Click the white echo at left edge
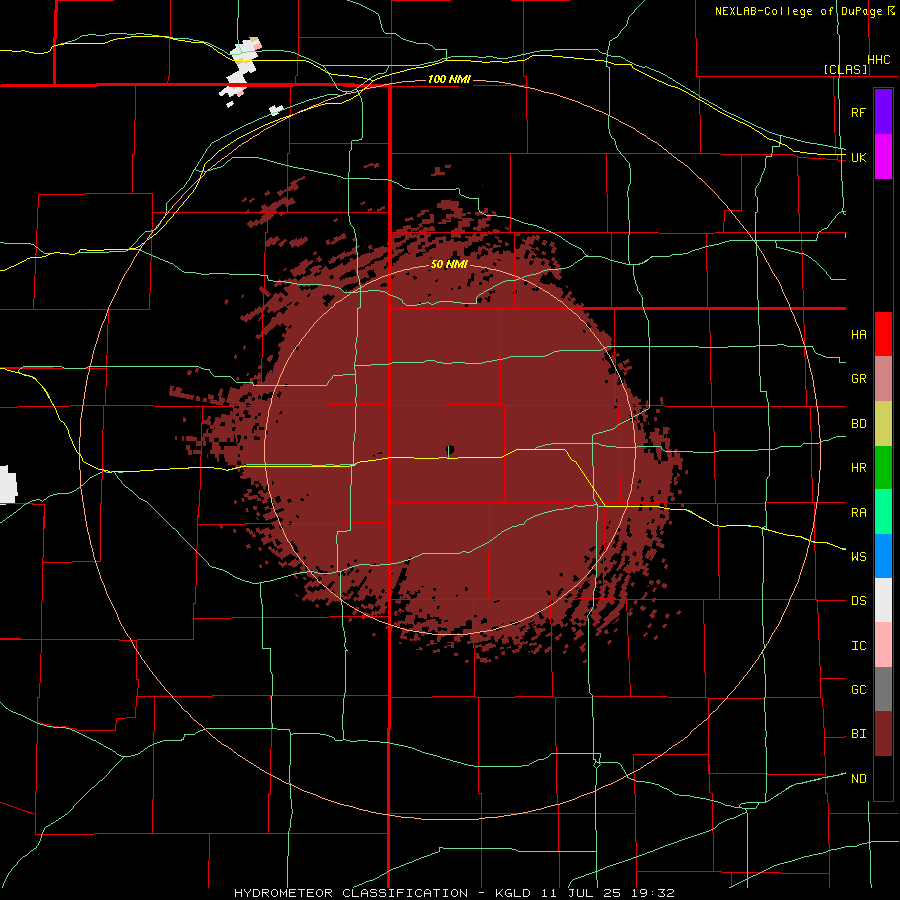The image size is (900, 900). [x=8, y=485]
